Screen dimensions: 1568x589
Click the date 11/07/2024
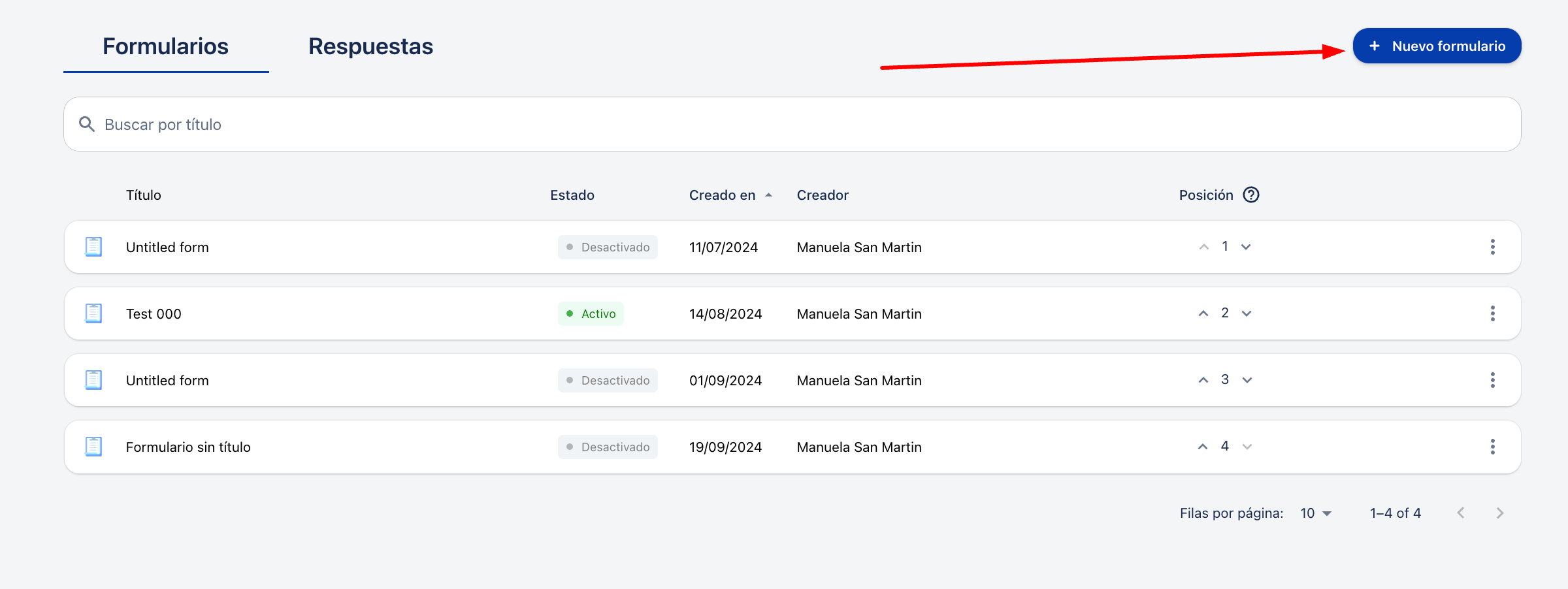tap(724, 247)
